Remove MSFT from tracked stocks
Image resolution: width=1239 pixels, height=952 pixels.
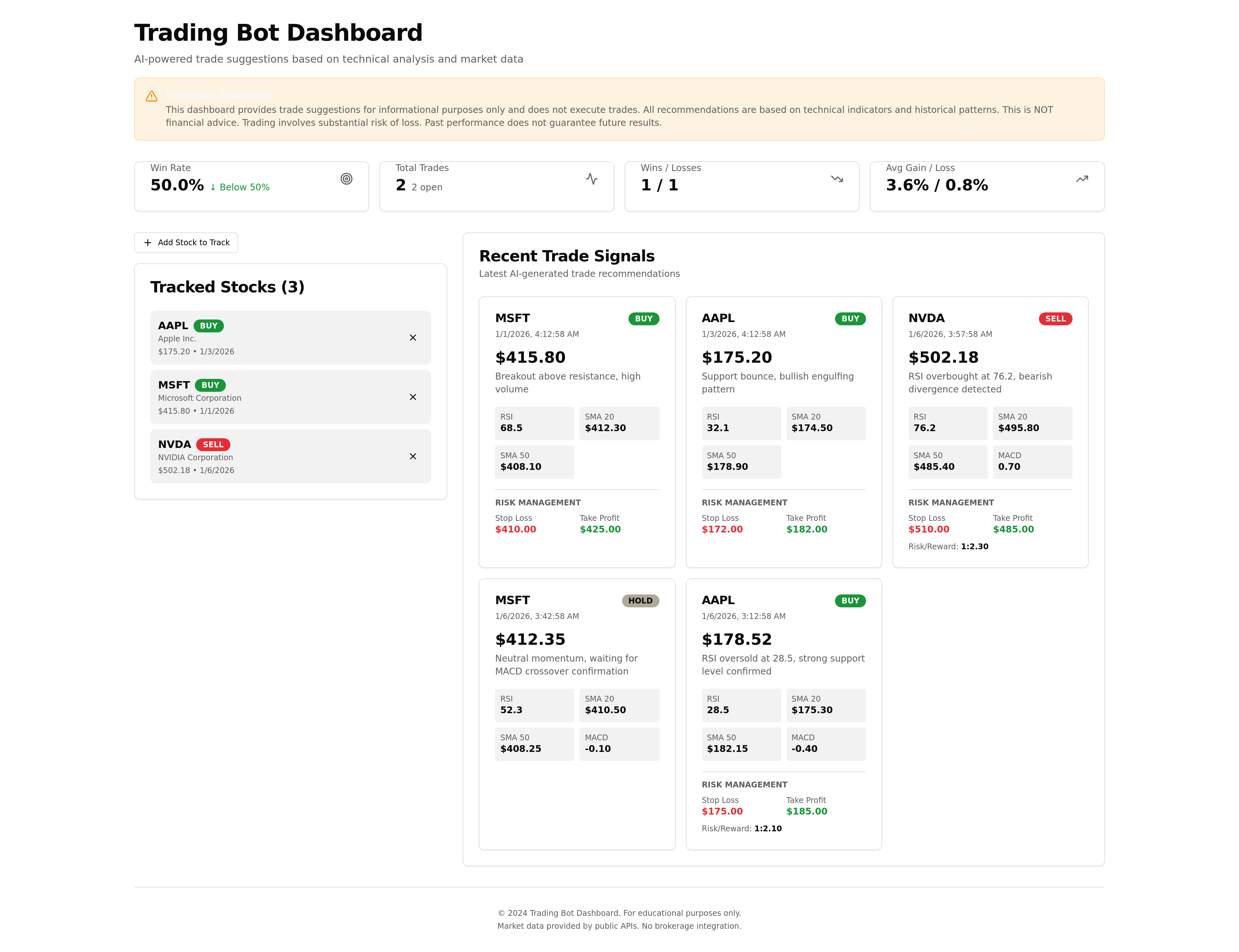coord(412,397)
